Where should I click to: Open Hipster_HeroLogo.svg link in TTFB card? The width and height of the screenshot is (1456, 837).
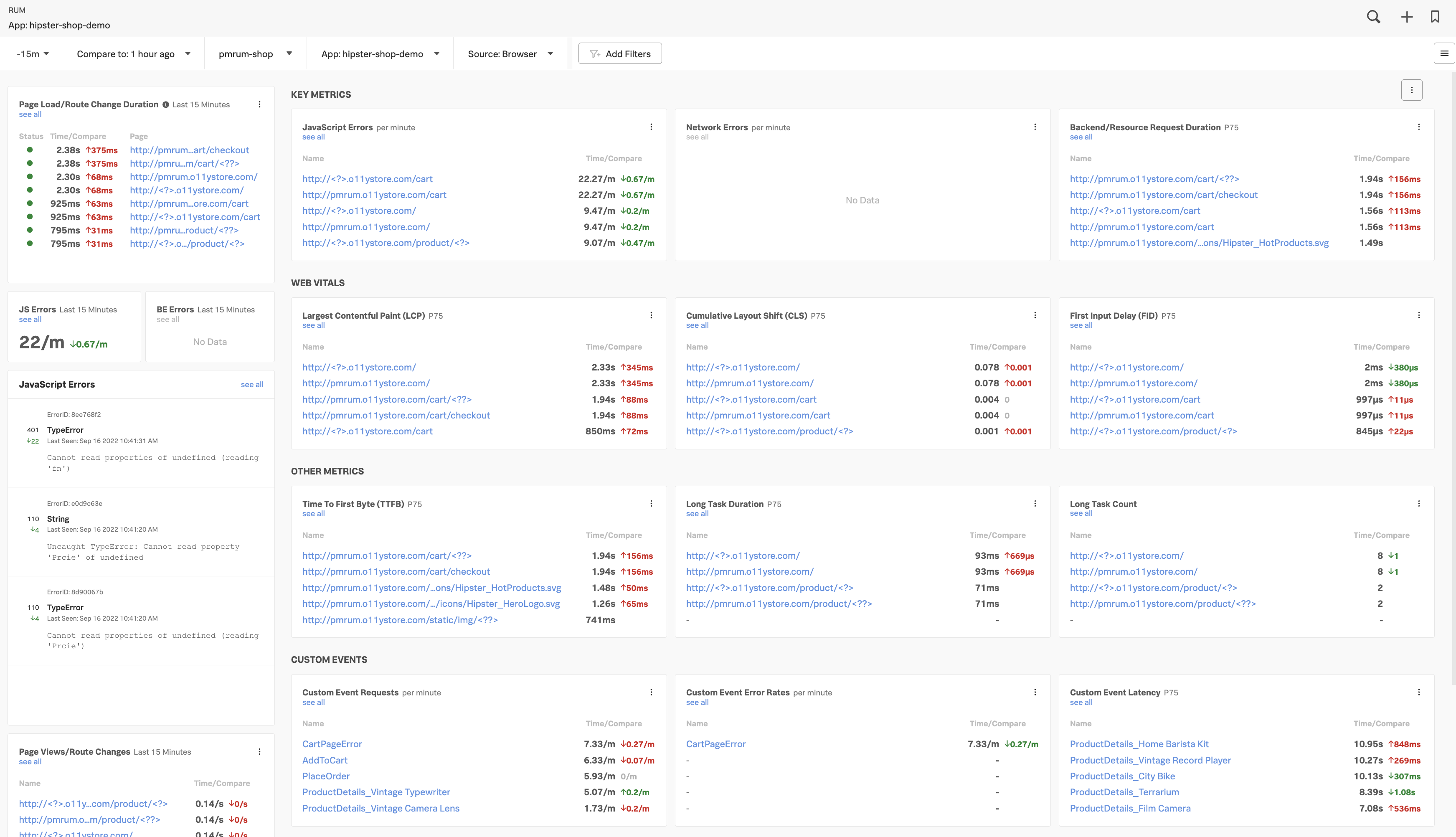431,604
